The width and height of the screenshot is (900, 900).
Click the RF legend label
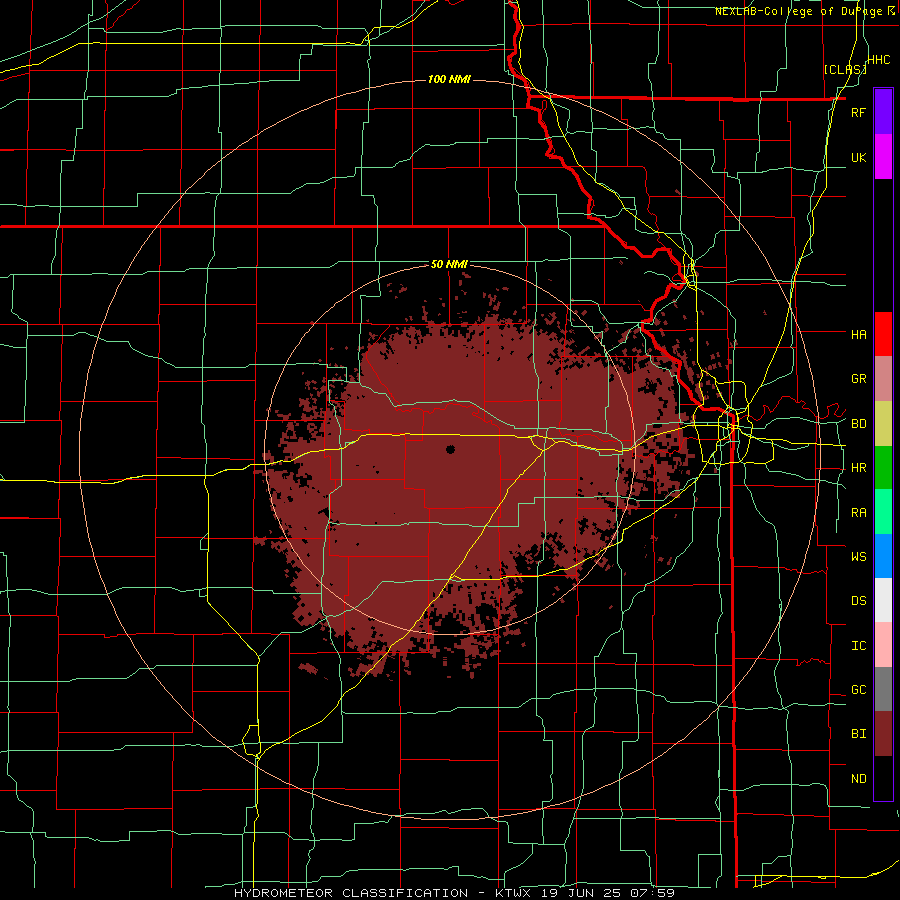(x=858, y=112)
